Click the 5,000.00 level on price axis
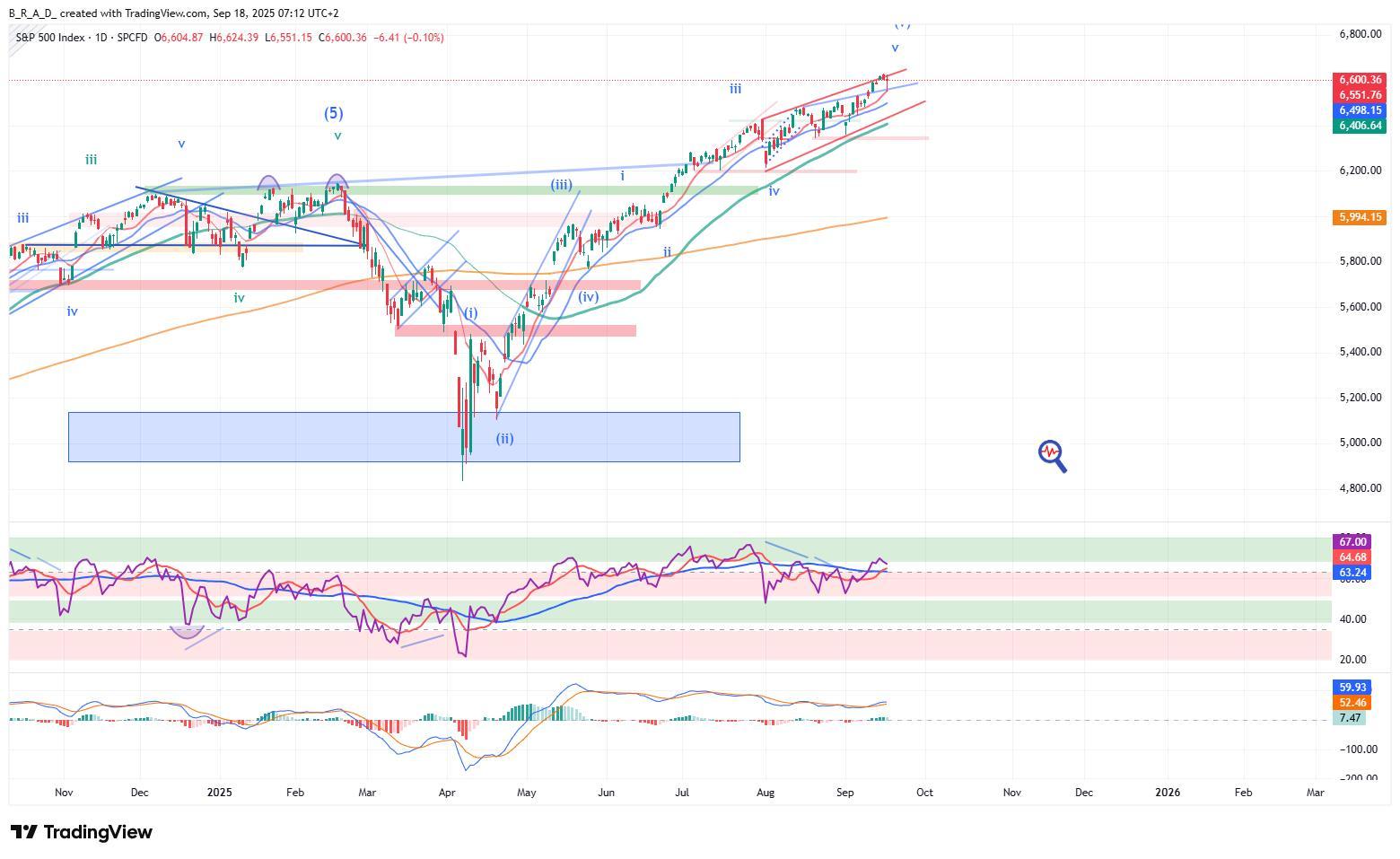The height and width of the screenshot is (859, 1400). (1360, 443)
